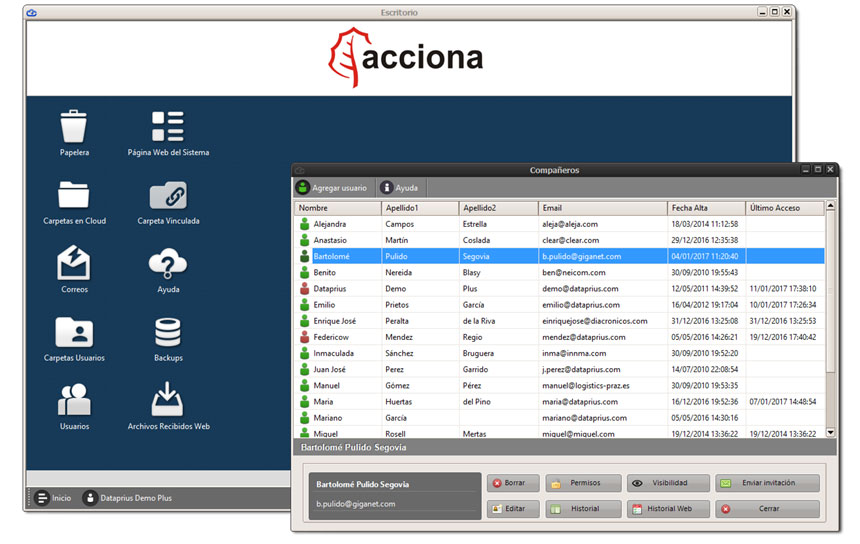This screenshot has height=544, width=860.
Task: Sort by the Nombre column header
Action: (x=338, y=208)
